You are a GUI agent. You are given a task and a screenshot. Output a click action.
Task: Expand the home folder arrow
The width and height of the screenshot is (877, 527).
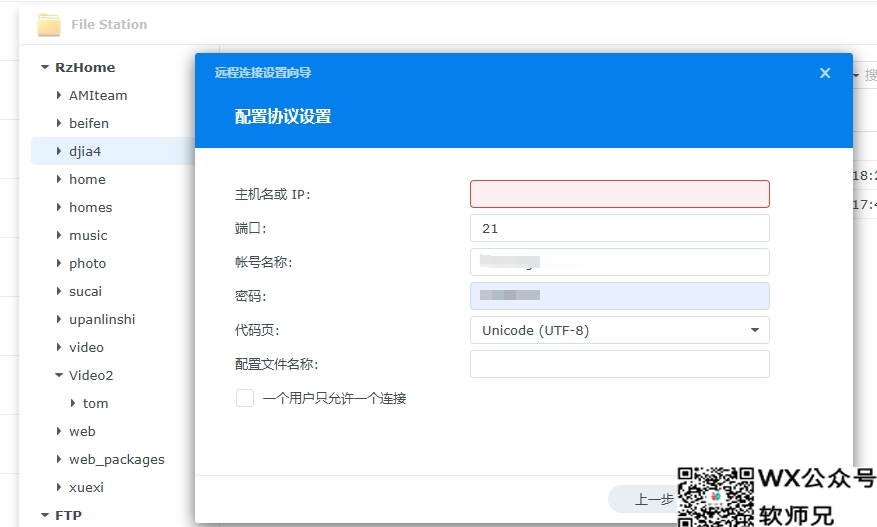[59, 179]
